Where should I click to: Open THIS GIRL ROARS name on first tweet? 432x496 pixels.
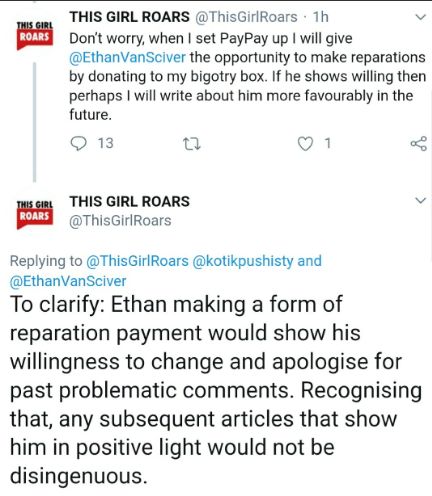coord(129,17)
